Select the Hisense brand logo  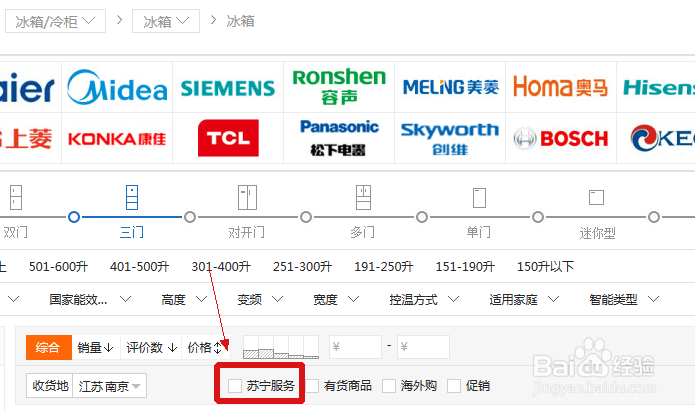click(x=659, y=87)
